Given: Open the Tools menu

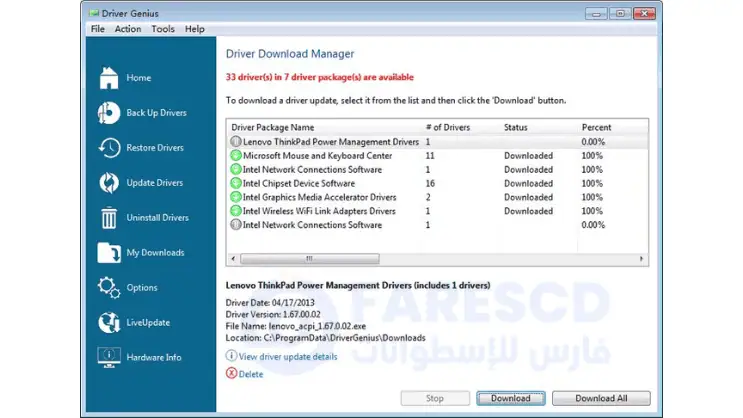Looking at the screenshot, I should point(162,29).
